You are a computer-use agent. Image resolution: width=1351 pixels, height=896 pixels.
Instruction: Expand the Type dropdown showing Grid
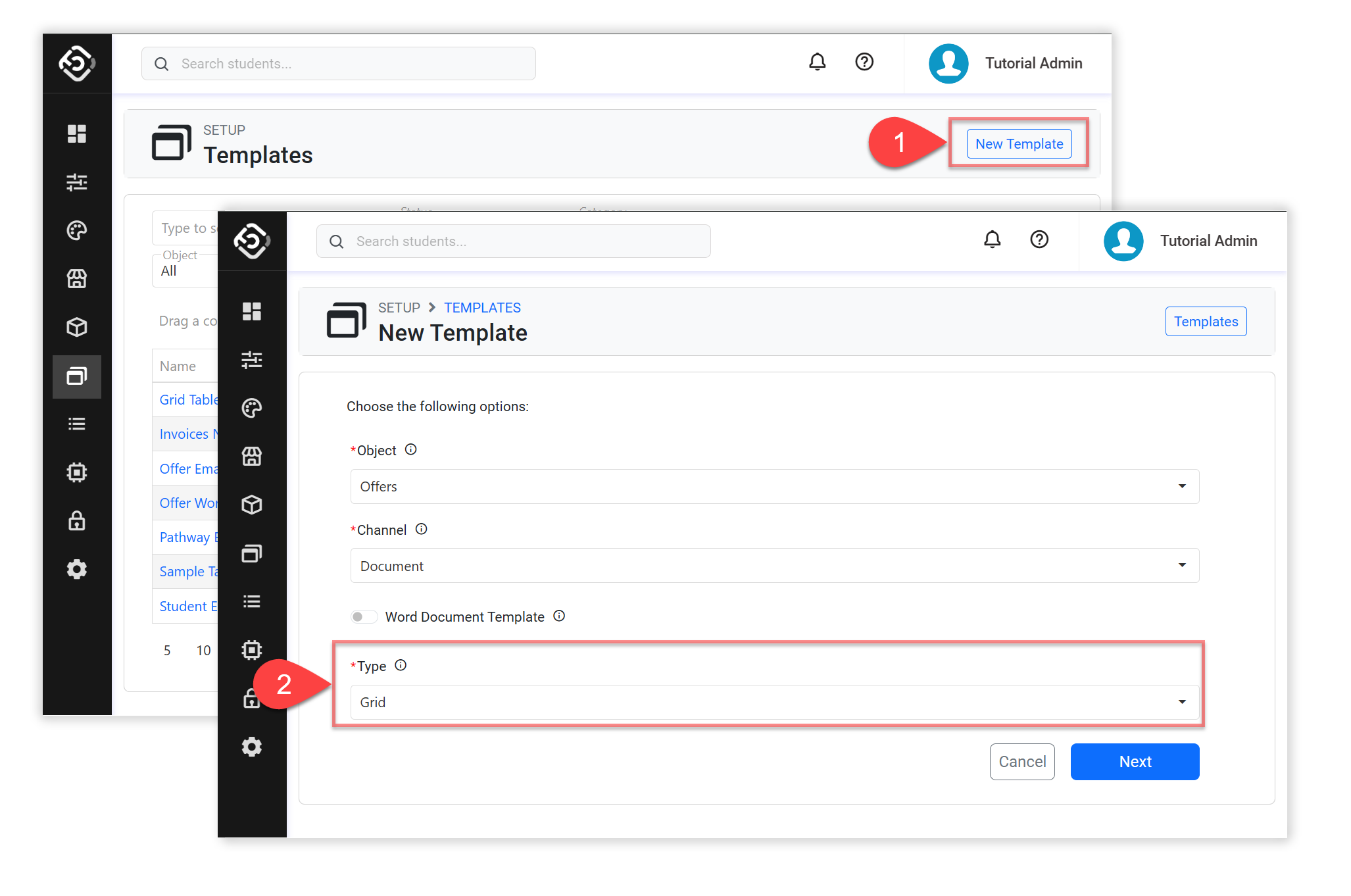click(774, 703)
